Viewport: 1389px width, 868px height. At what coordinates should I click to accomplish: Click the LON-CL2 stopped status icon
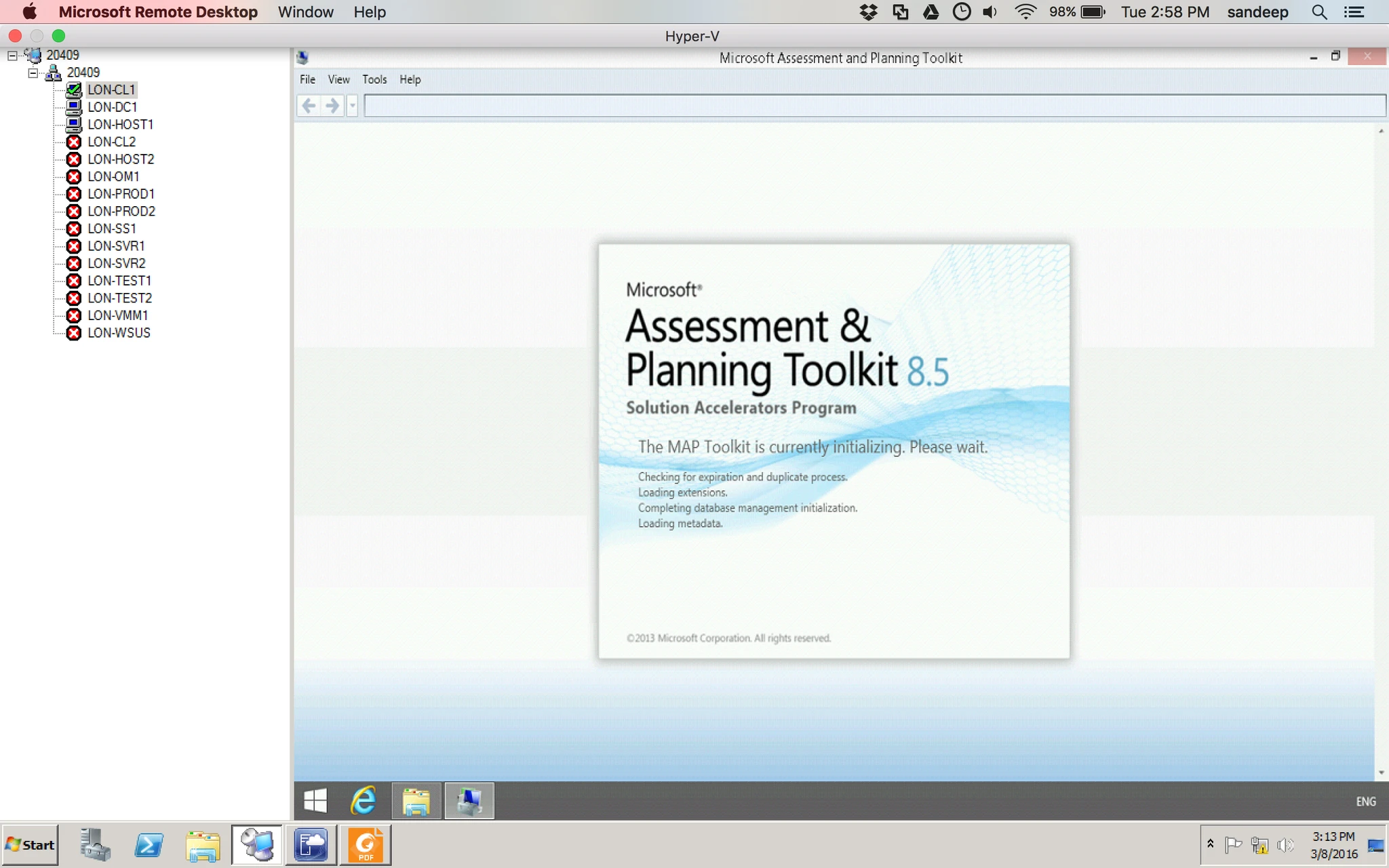point(74,142)
